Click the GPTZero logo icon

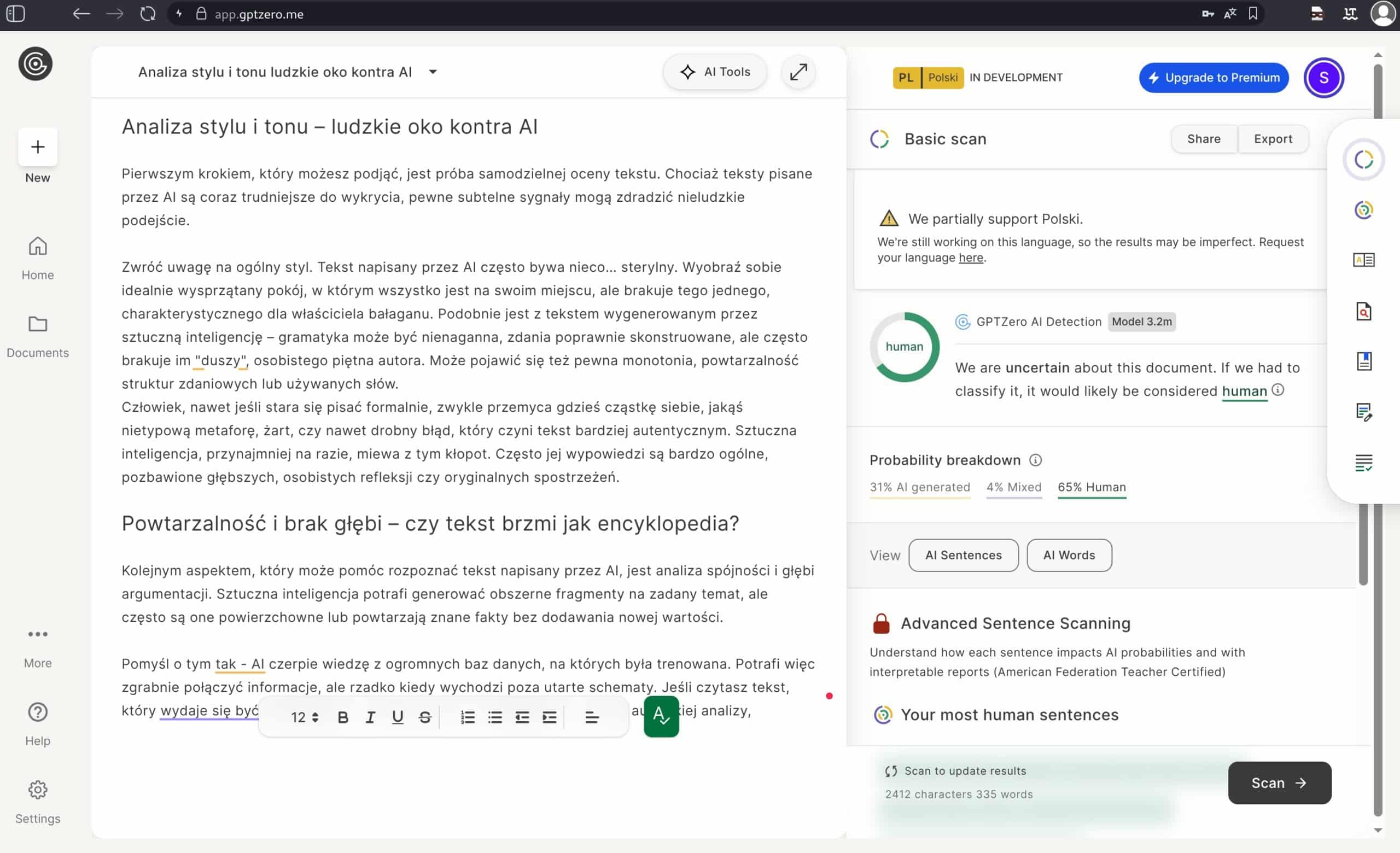coord(35,63)
